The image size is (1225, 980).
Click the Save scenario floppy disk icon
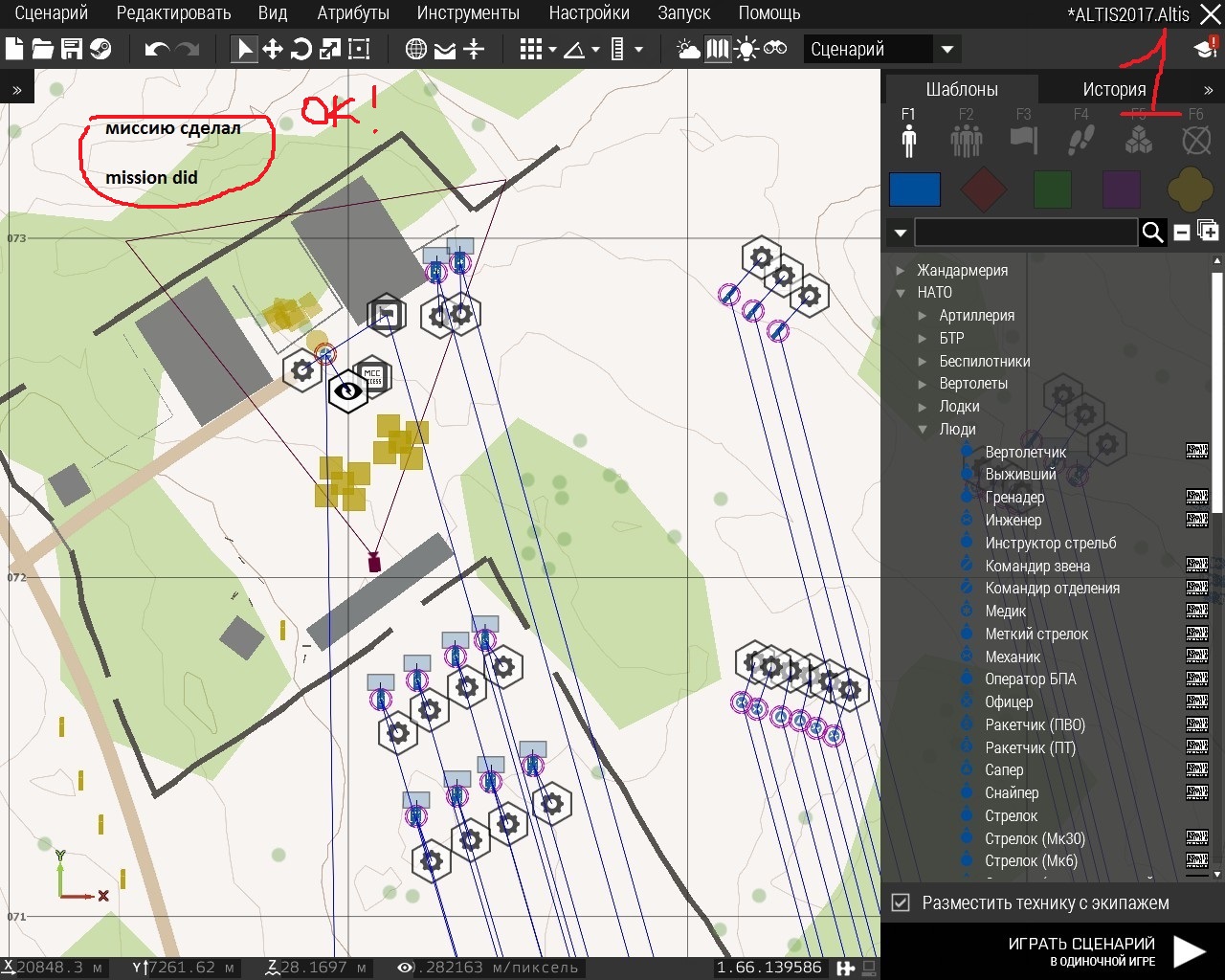pos(71,49)
